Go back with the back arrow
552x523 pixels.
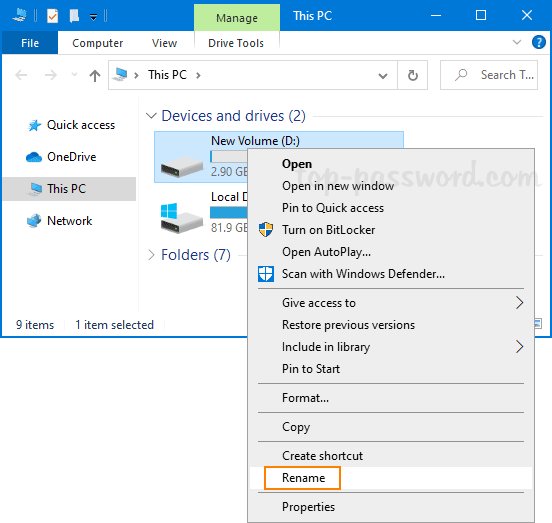coord(21,75)
